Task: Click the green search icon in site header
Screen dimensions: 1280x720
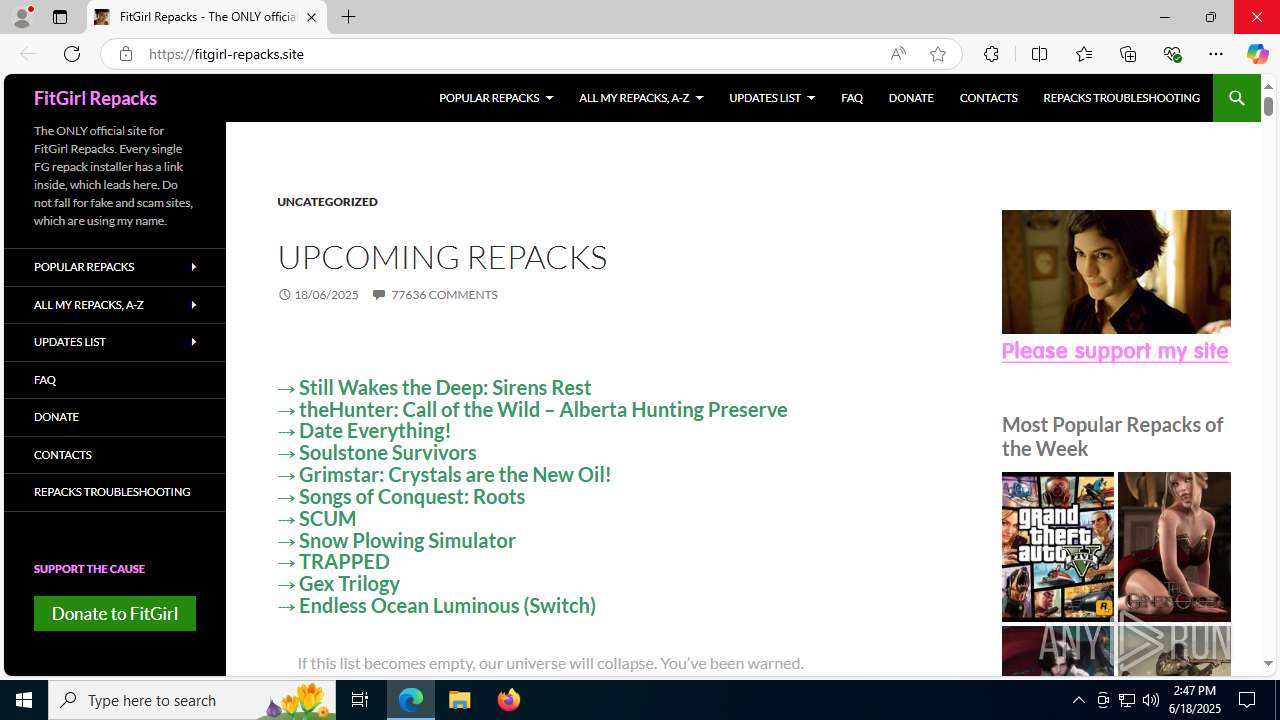Action: tap(1236, 98)
